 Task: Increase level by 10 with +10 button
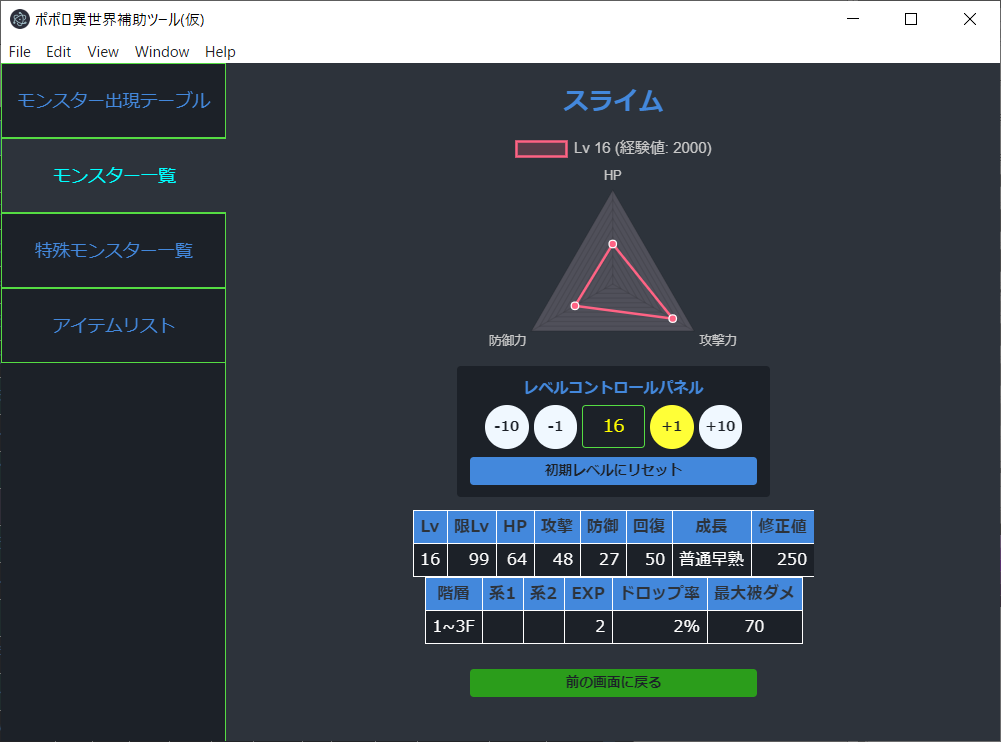(720, 427)
